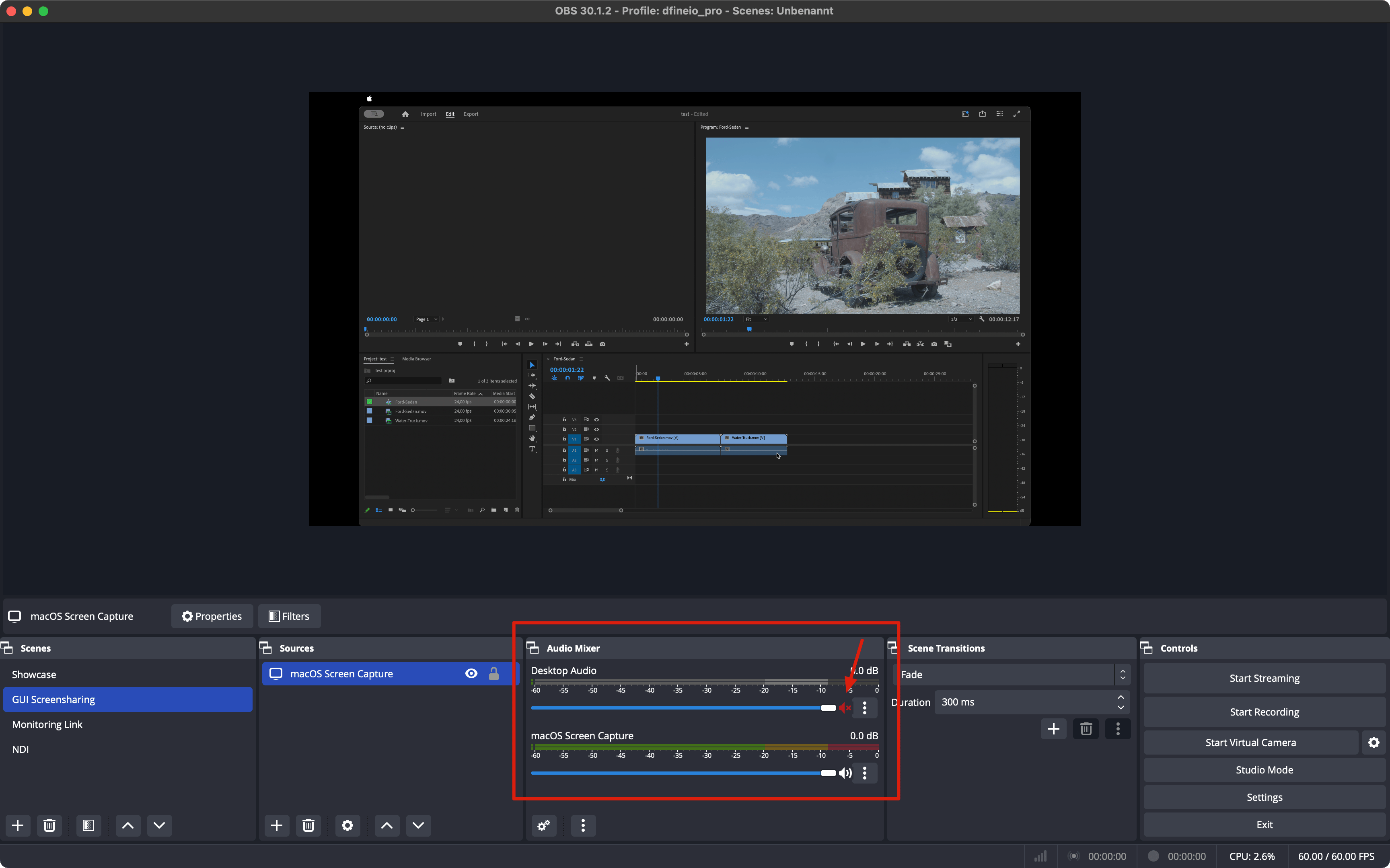Open Advanced Audio Properties gears icon
The width and height of the screenshot is (1390, 868).
pyautogui.click(x=543, y=825)
